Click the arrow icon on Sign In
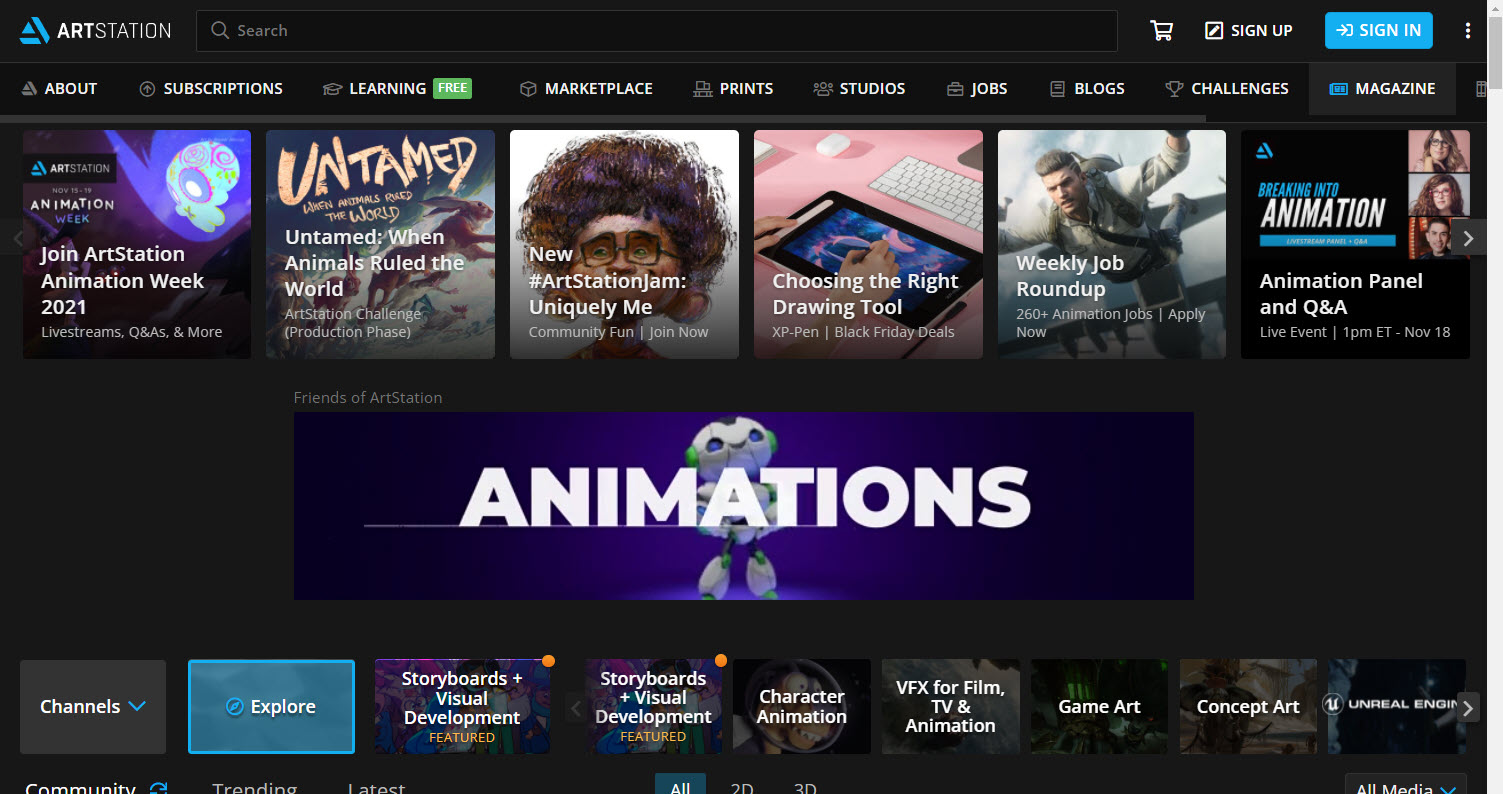Viewport: 1503px width, 794px height. (x=1345, y=30)
